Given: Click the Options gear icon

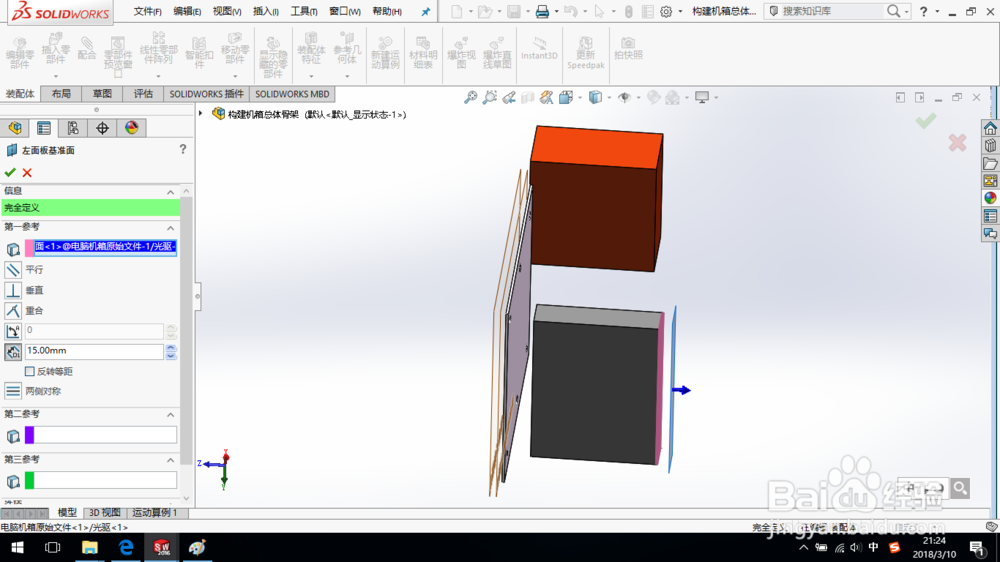Looking at the screenshot, I should (666, 11).
